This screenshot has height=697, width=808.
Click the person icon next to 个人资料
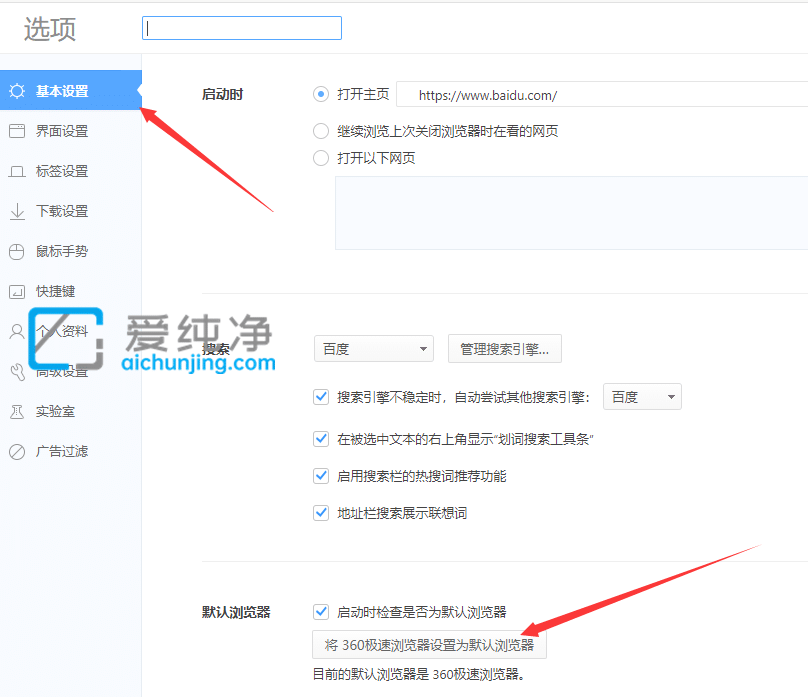(18, 331)
